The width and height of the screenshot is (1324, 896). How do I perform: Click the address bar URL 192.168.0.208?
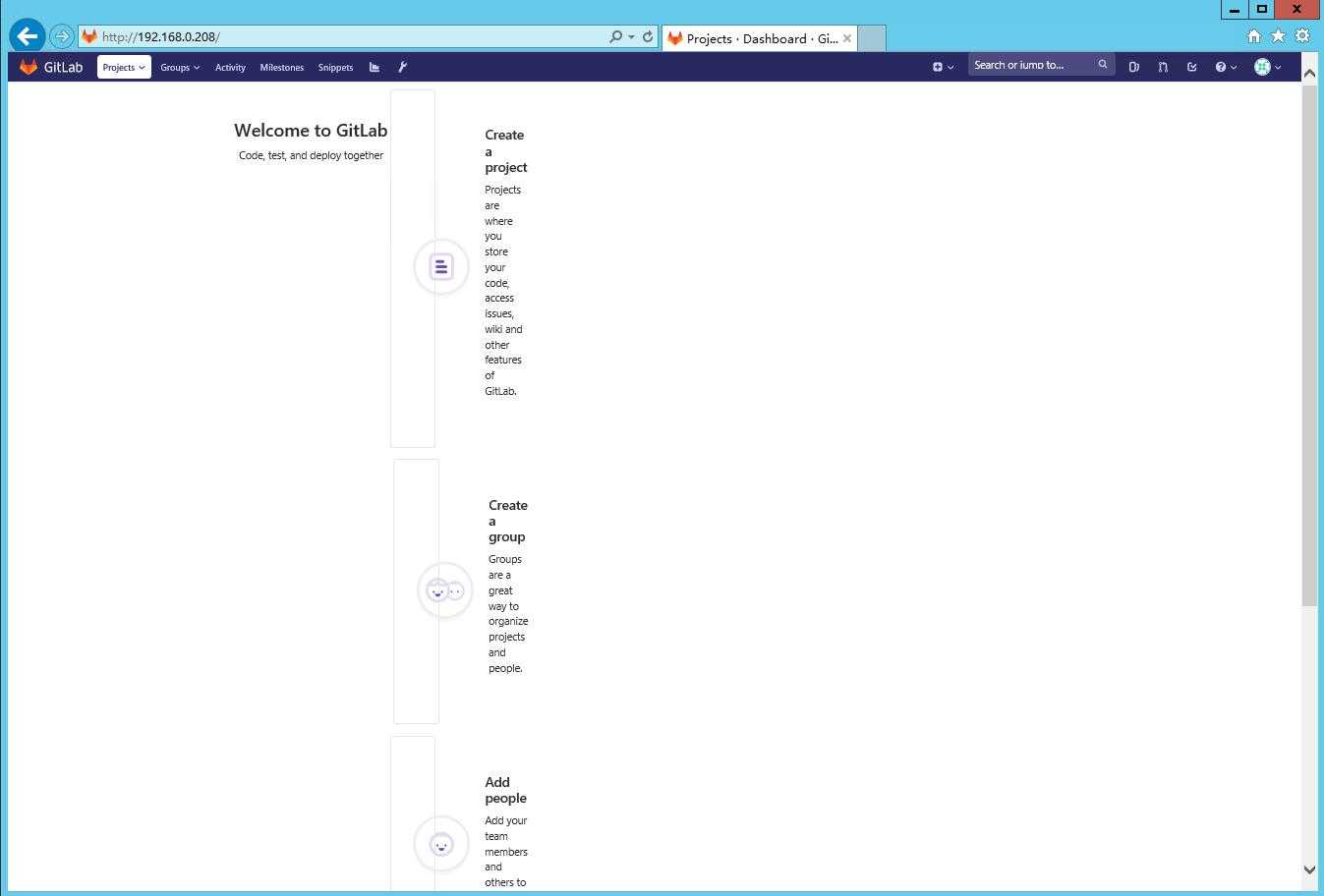coord(160,36)
